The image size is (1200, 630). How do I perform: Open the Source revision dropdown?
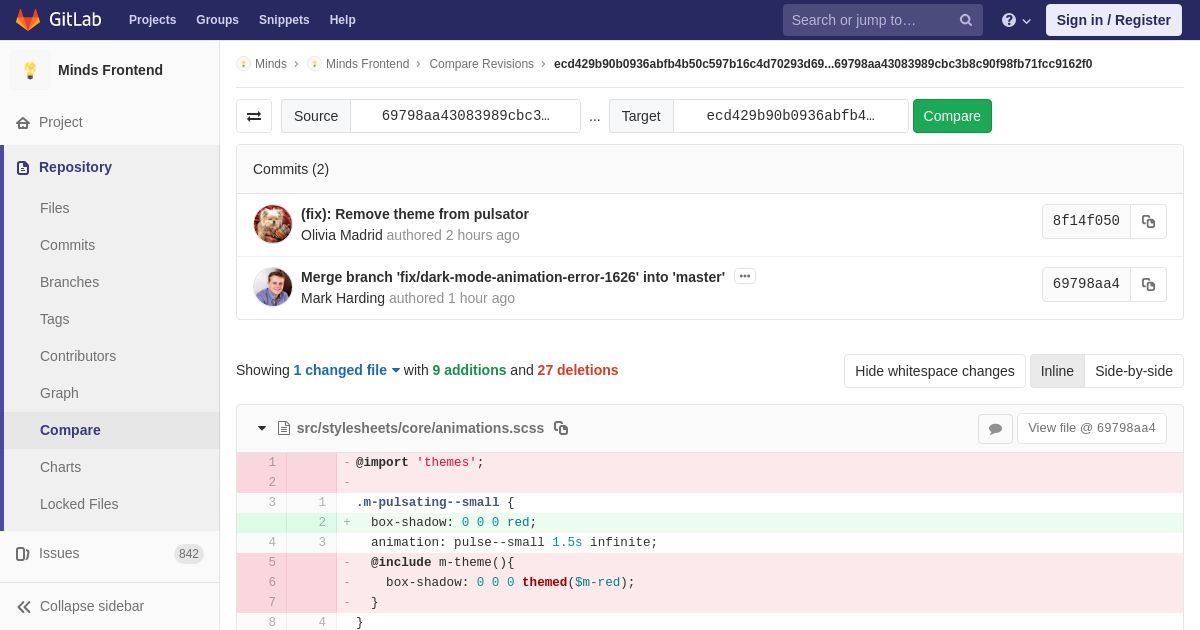point(465,116)
